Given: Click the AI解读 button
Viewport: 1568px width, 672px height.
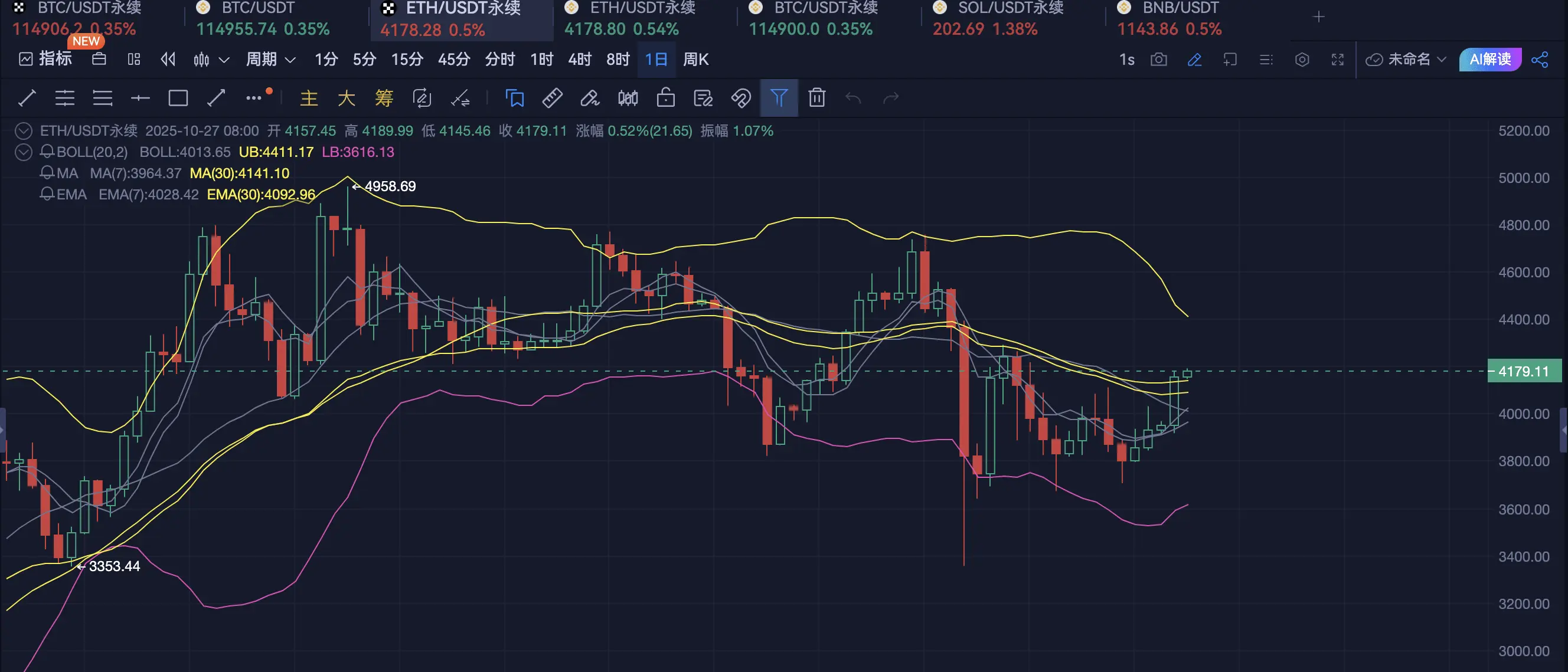Looking at the screenshot, I should coord(1489,60).
